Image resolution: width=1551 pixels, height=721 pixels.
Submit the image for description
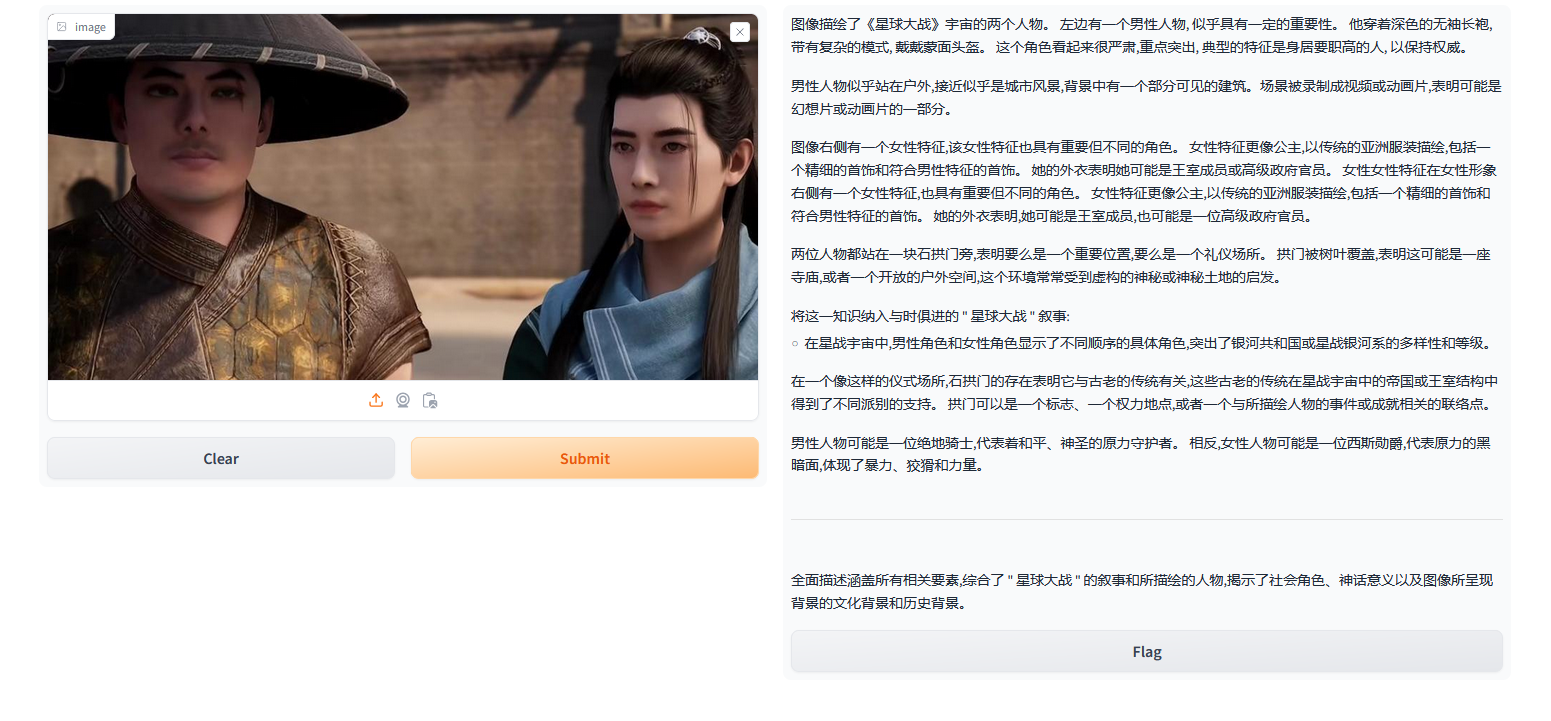coord(584,458)
